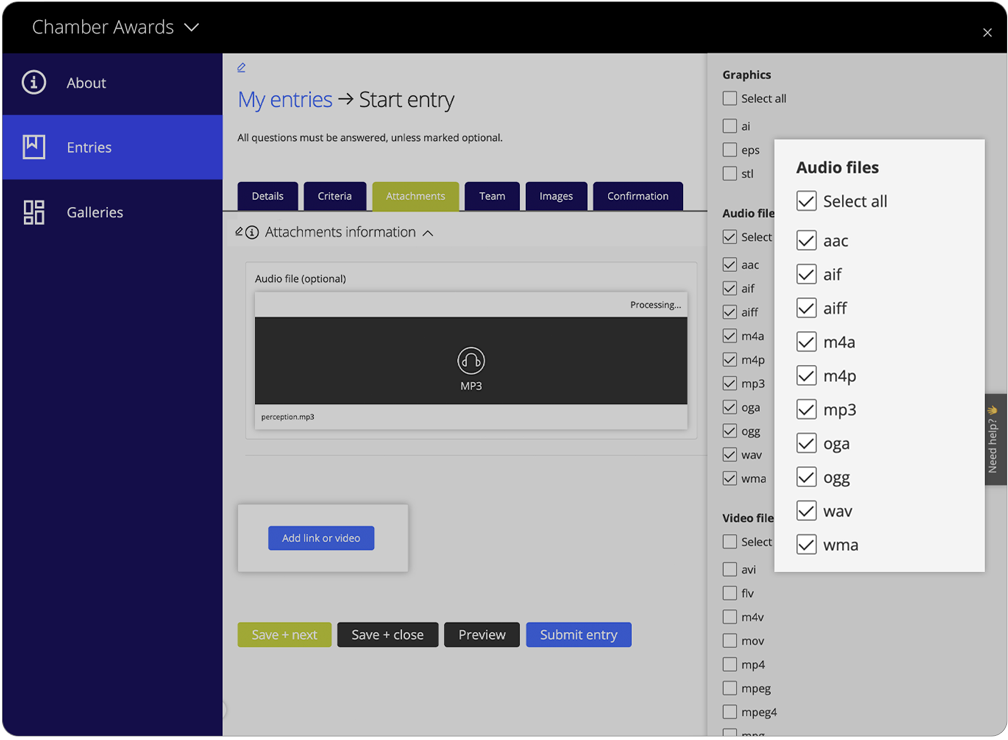Screen dimensions: 1008x740
Task: Click the Submit entry button
Action: (x=578, y=634)
